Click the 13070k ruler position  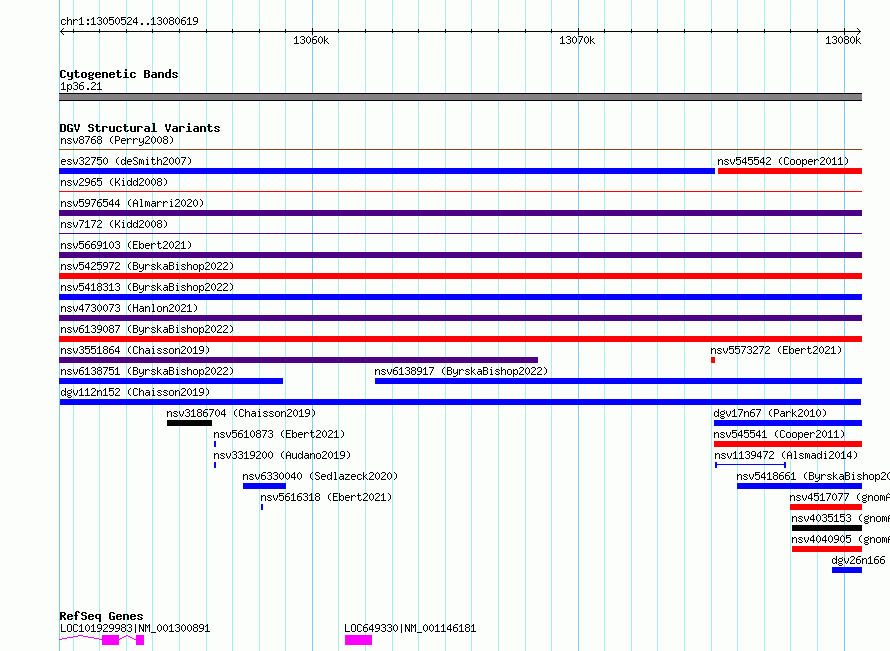point(577,40)
